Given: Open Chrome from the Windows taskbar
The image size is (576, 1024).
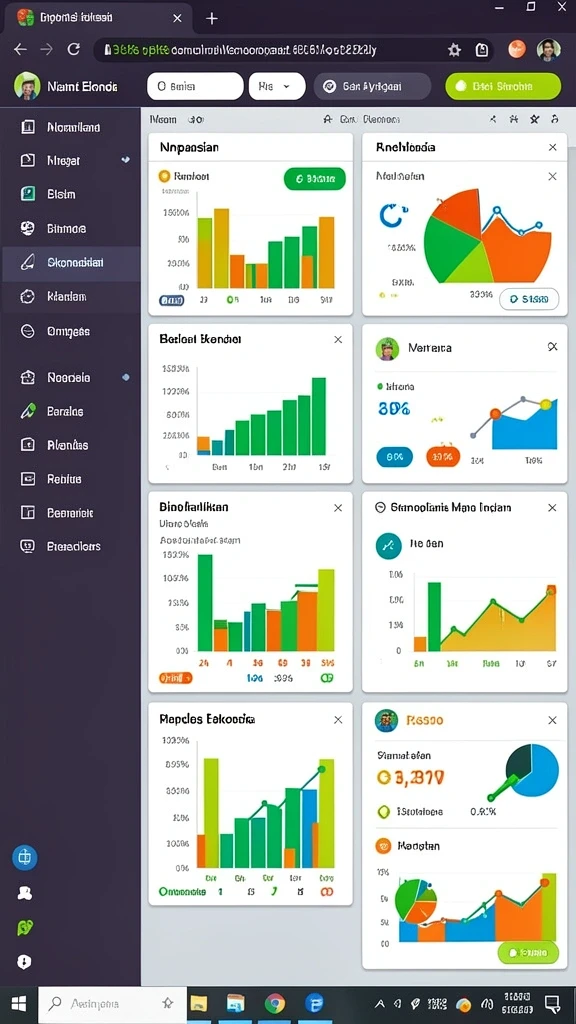Looking at the screenshot, I should coord(275,1003).
